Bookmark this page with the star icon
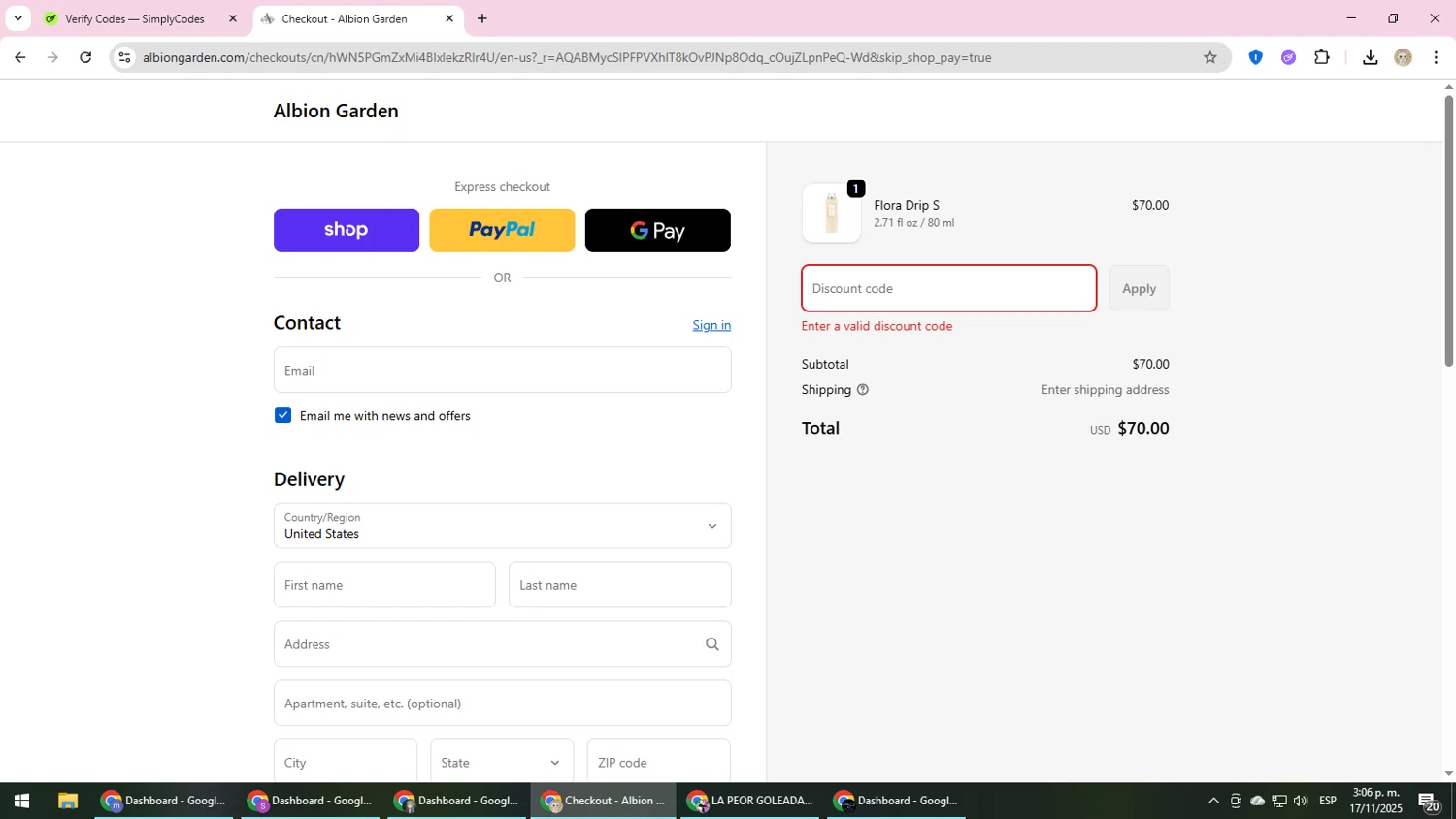Screen dimensions: 1456x819 [x=1209, y=57]
